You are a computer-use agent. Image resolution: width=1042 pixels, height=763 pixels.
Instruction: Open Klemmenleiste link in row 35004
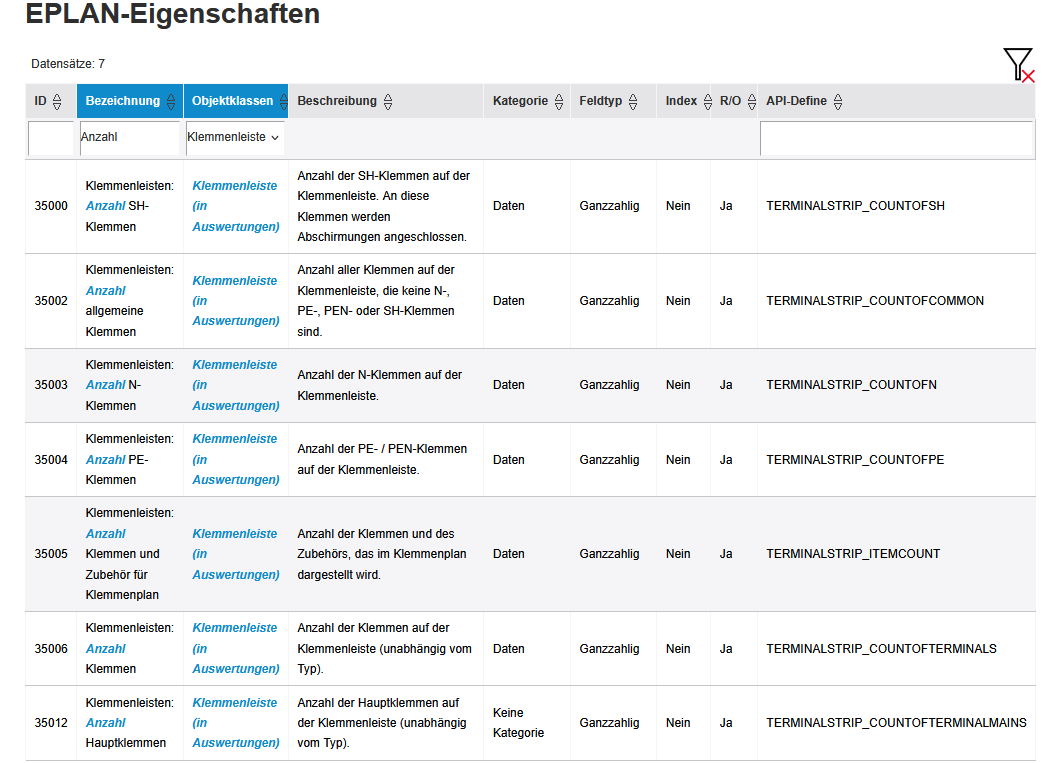(x=235, y=459)
